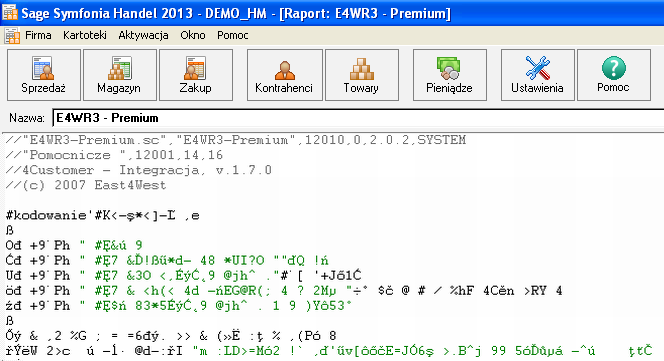Click the line "//(c) 2007 East4West"
664x361 pixels.
pos(86,185)
